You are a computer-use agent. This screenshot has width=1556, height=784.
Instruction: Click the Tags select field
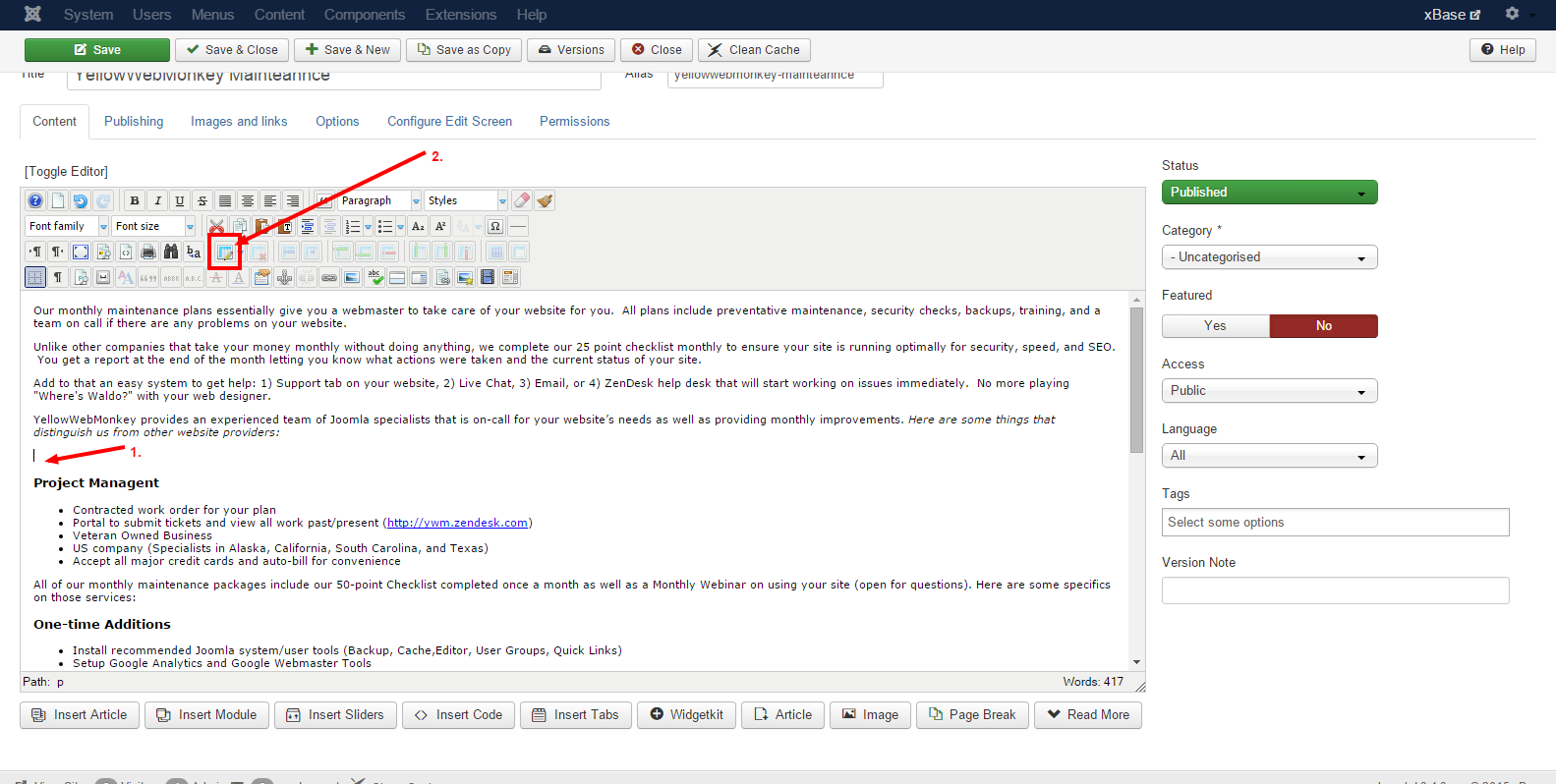[1336, 523]
